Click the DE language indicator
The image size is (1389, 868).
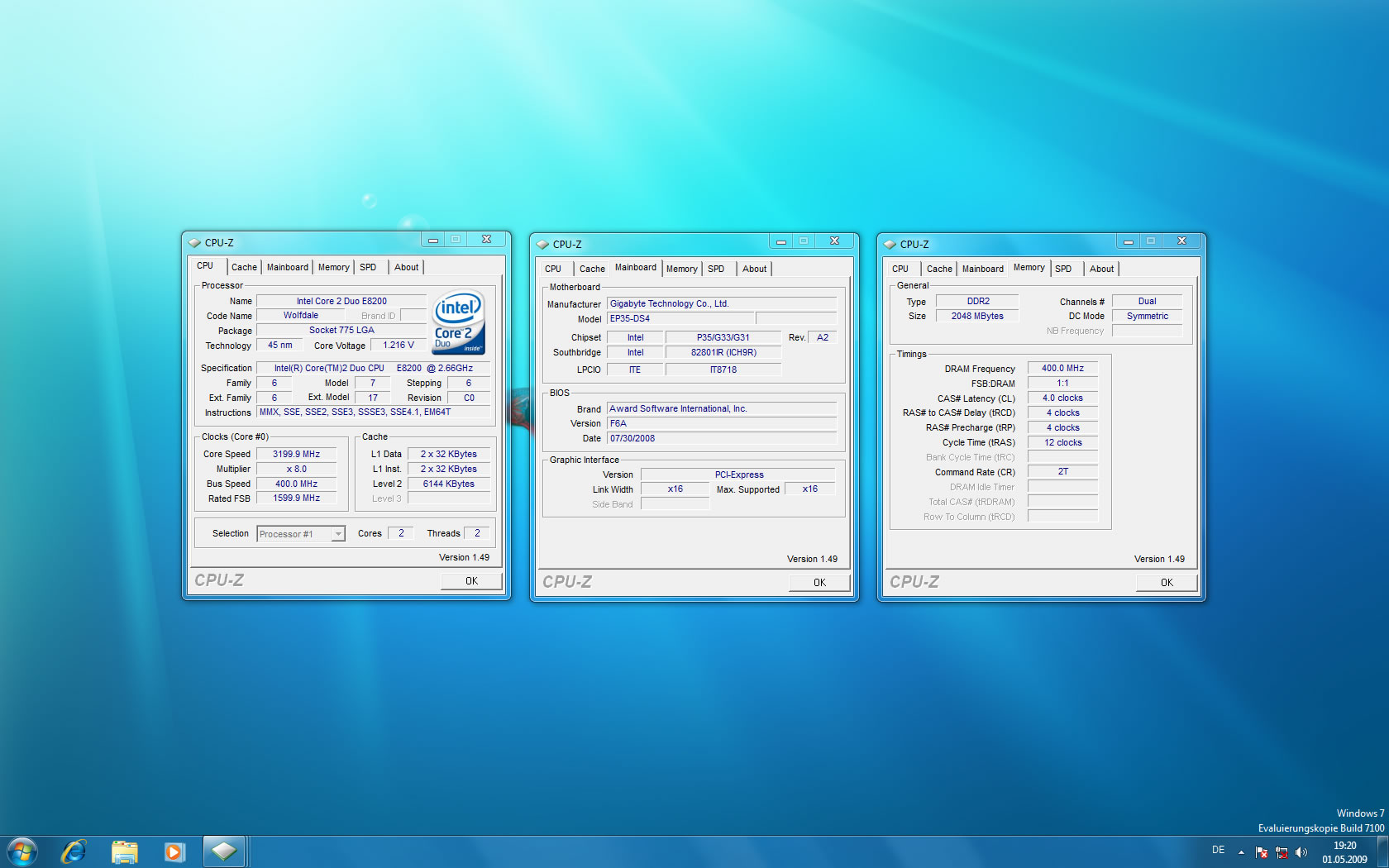tap(1218, 850)
